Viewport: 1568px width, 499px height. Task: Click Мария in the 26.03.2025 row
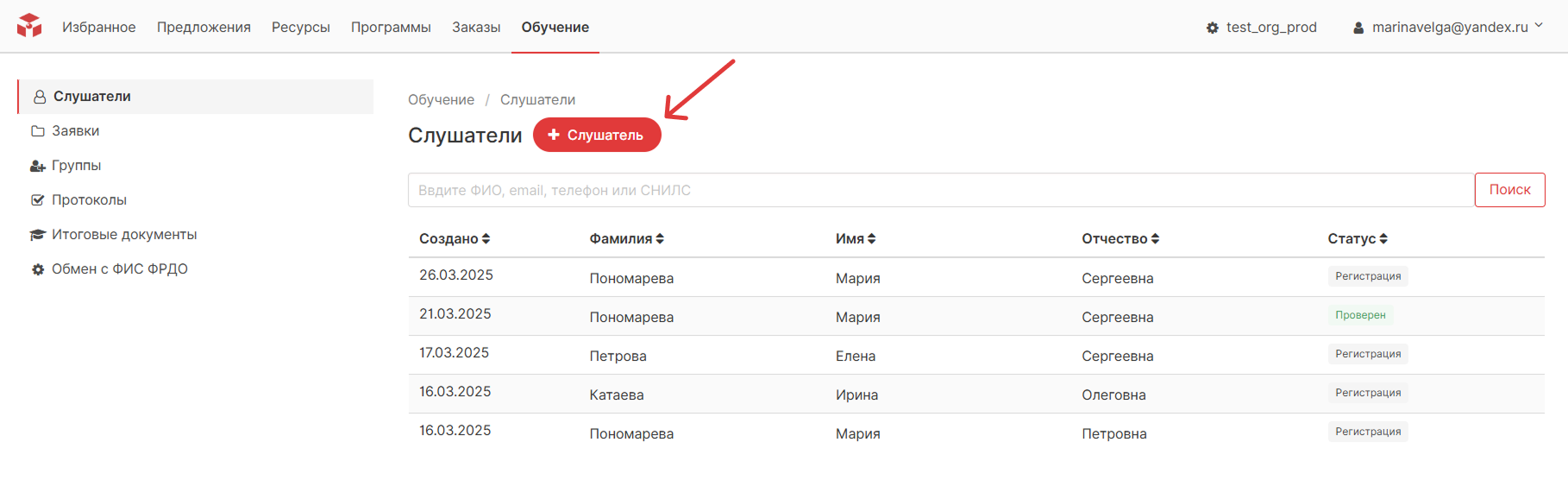pyautogui.click(x=858, y=279)
